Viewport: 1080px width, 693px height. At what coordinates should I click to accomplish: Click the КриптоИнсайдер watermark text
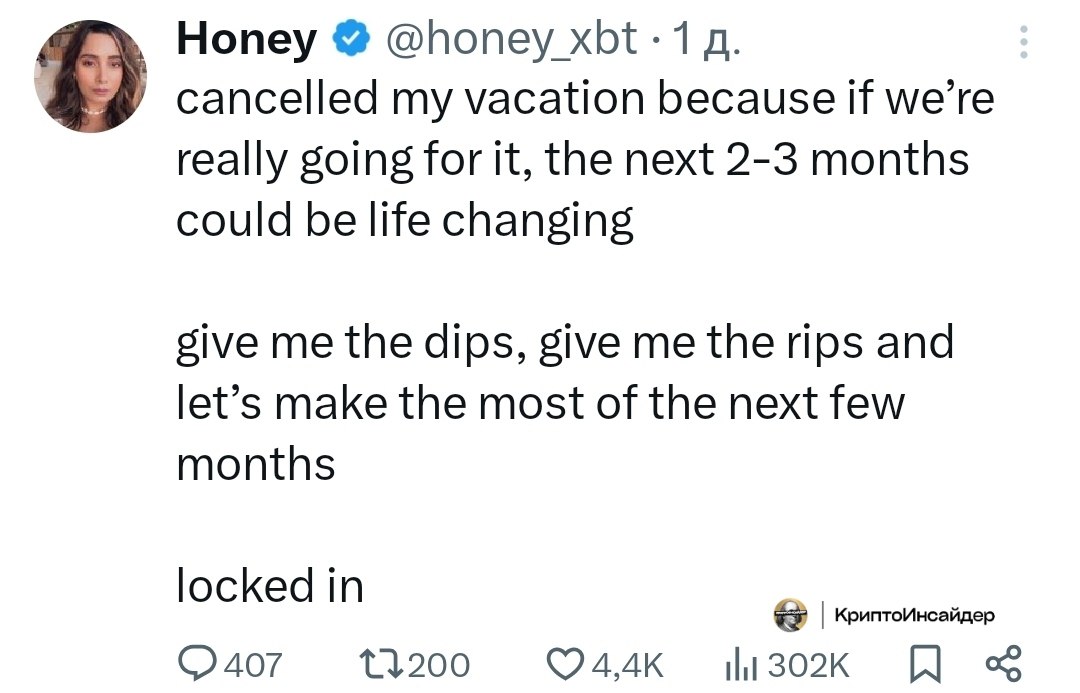(x=914, y=614)
